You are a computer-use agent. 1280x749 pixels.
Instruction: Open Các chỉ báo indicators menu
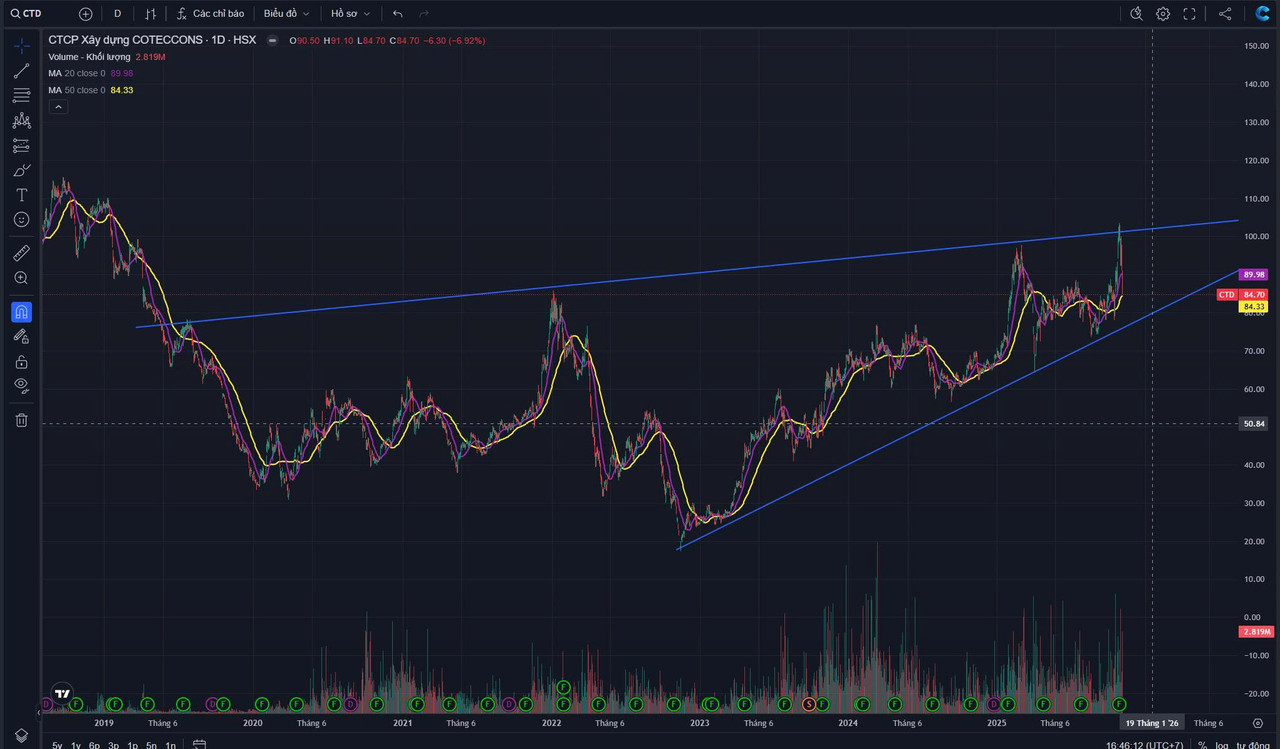[210, 14]
